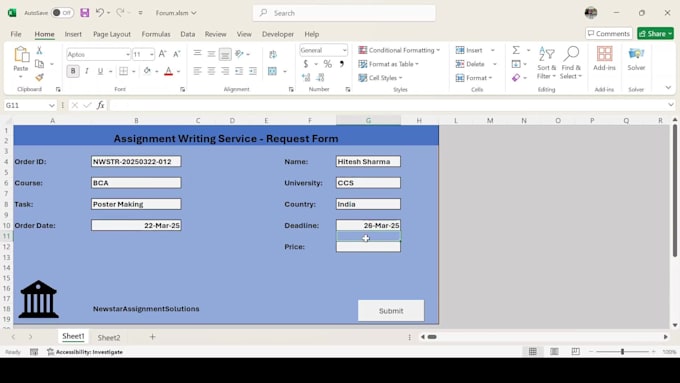This screenshot has width=680, height=383.
Task: Click the Cut scissors icon
Action: (x=39, y=50)
